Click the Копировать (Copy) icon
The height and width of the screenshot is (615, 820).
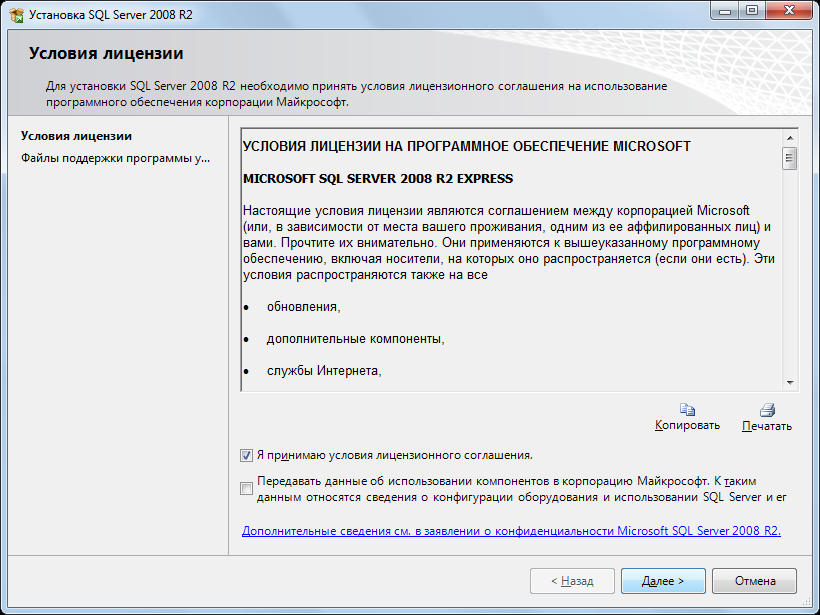coord(688,409)
